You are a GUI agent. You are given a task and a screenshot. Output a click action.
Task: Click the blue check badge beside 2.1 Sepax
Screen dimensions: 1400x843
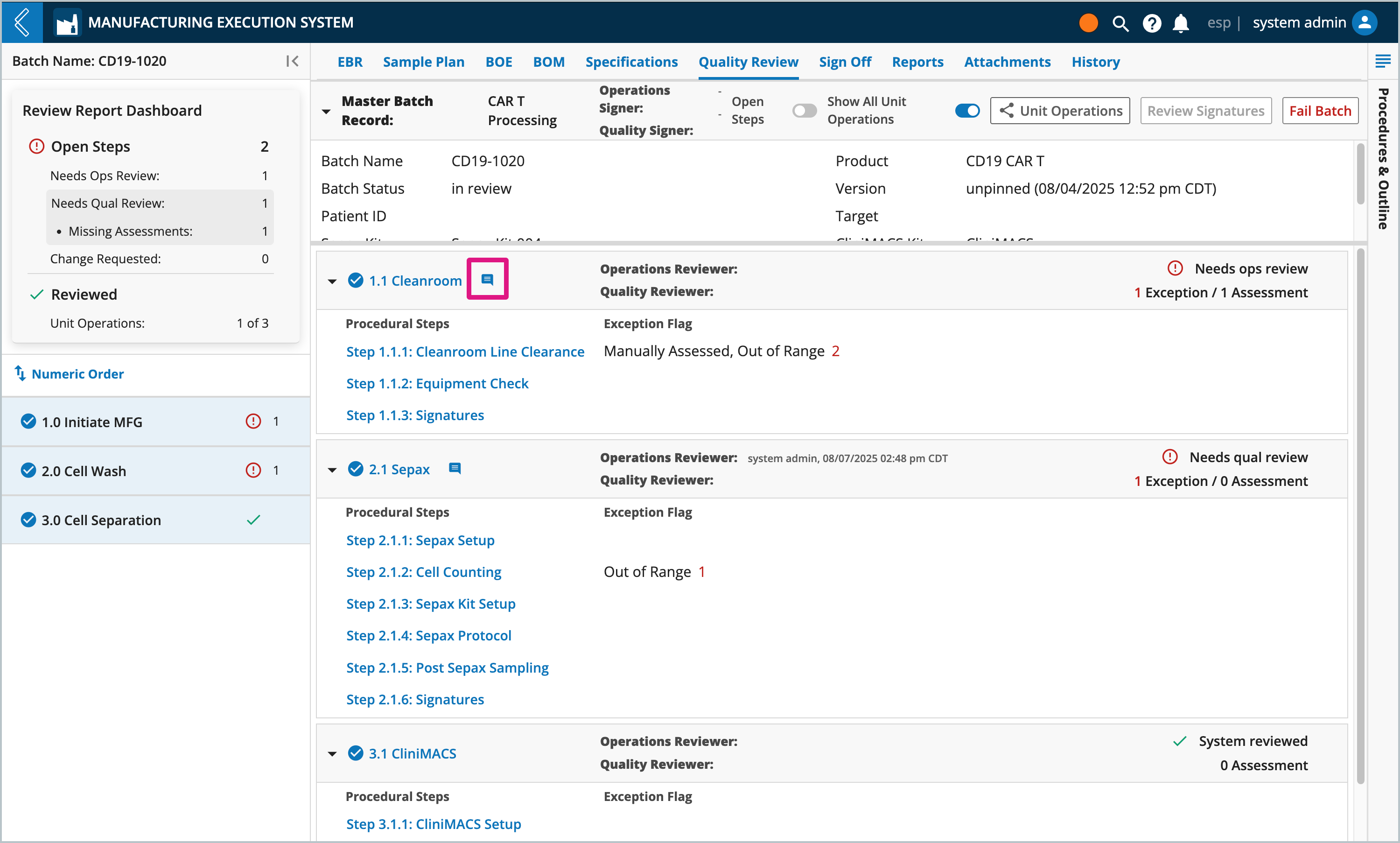pos(356,469)
